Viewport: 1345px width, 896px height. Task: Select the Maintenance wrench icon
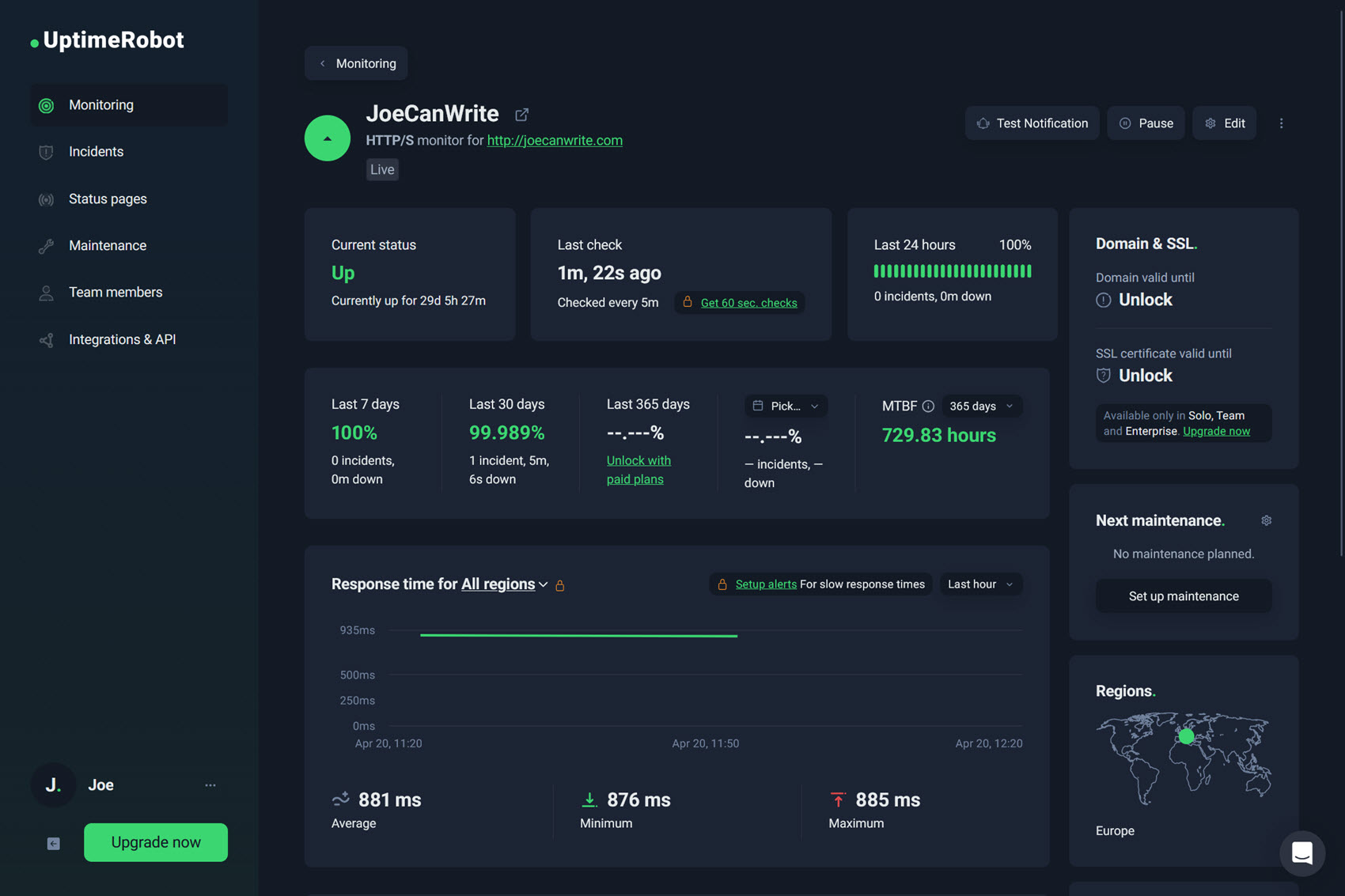[46, 245]
